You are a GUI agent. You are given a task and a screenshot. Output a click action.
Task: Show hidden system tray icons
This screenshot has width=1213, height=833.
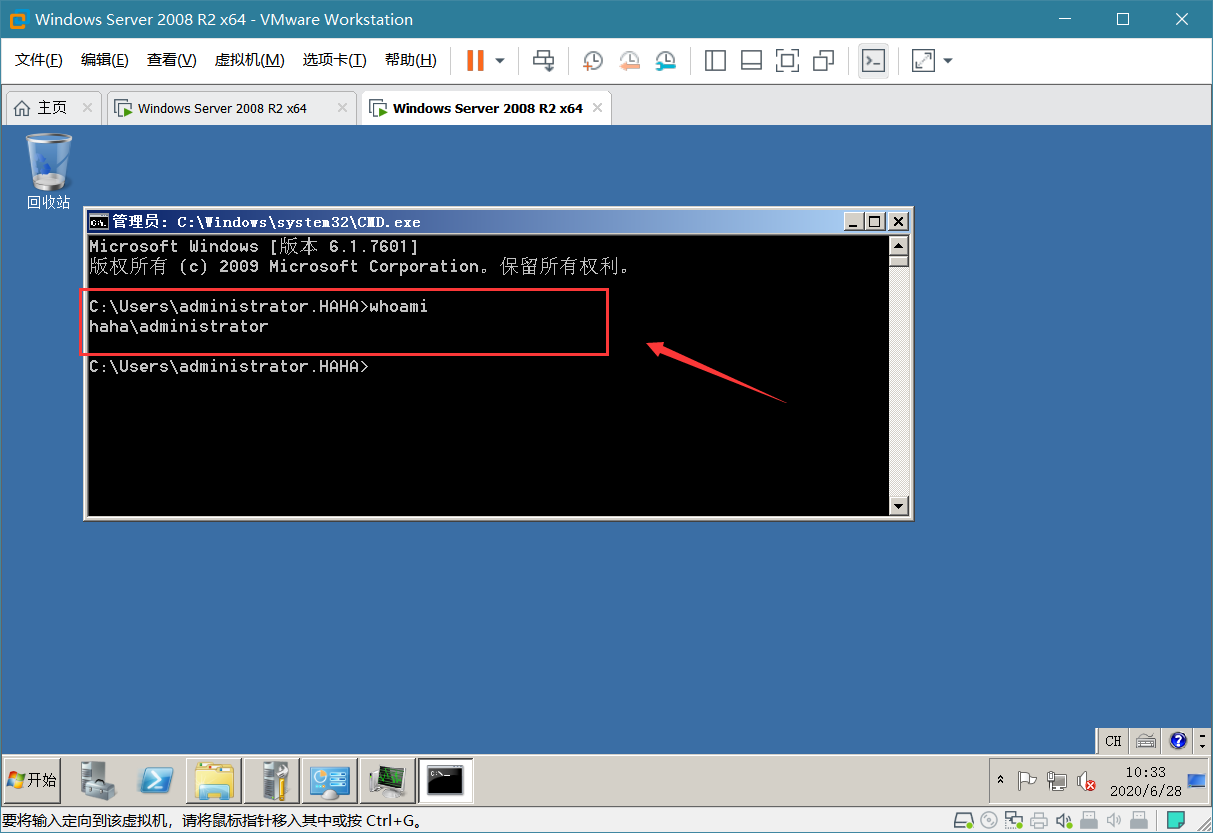(x=1001, y=781)
